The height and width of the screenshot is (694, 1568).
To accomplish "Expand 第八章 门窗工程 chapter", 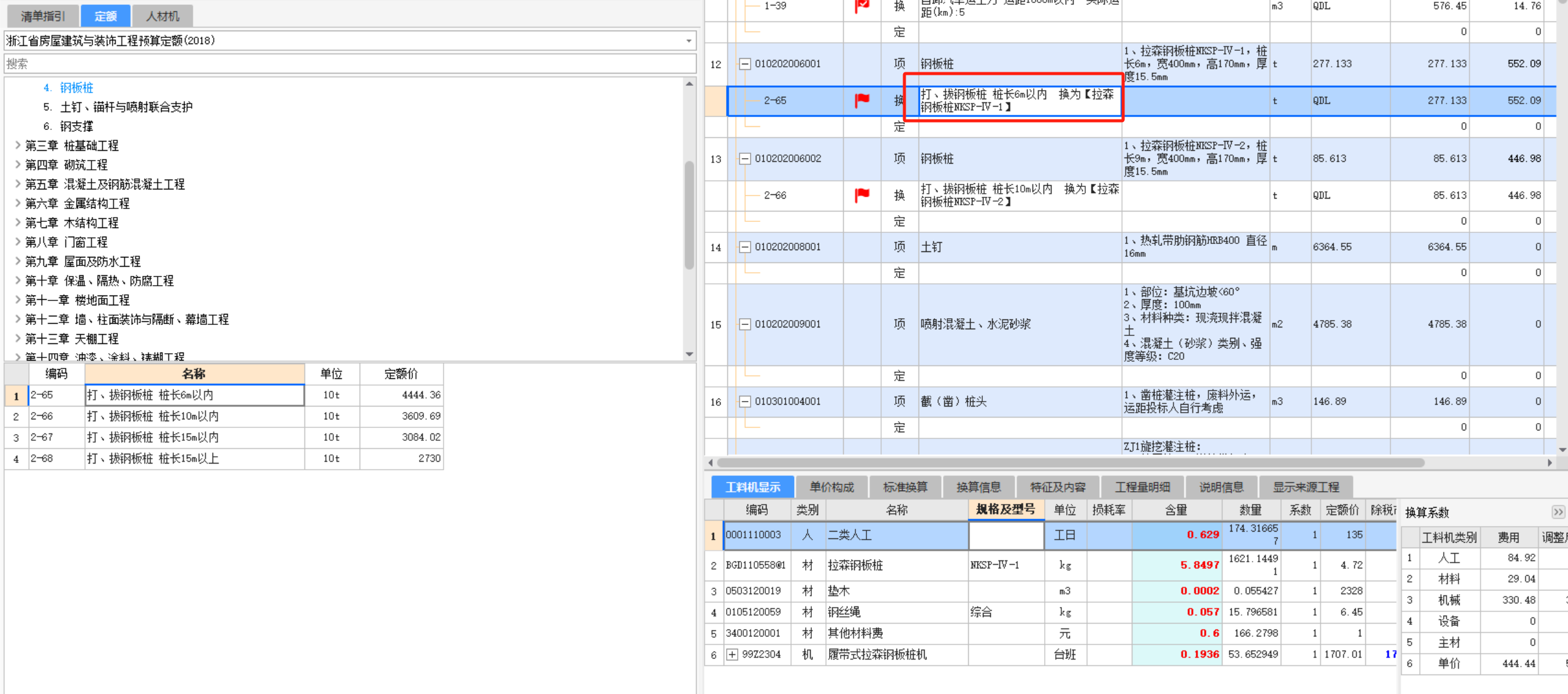I will coord(18,242).
